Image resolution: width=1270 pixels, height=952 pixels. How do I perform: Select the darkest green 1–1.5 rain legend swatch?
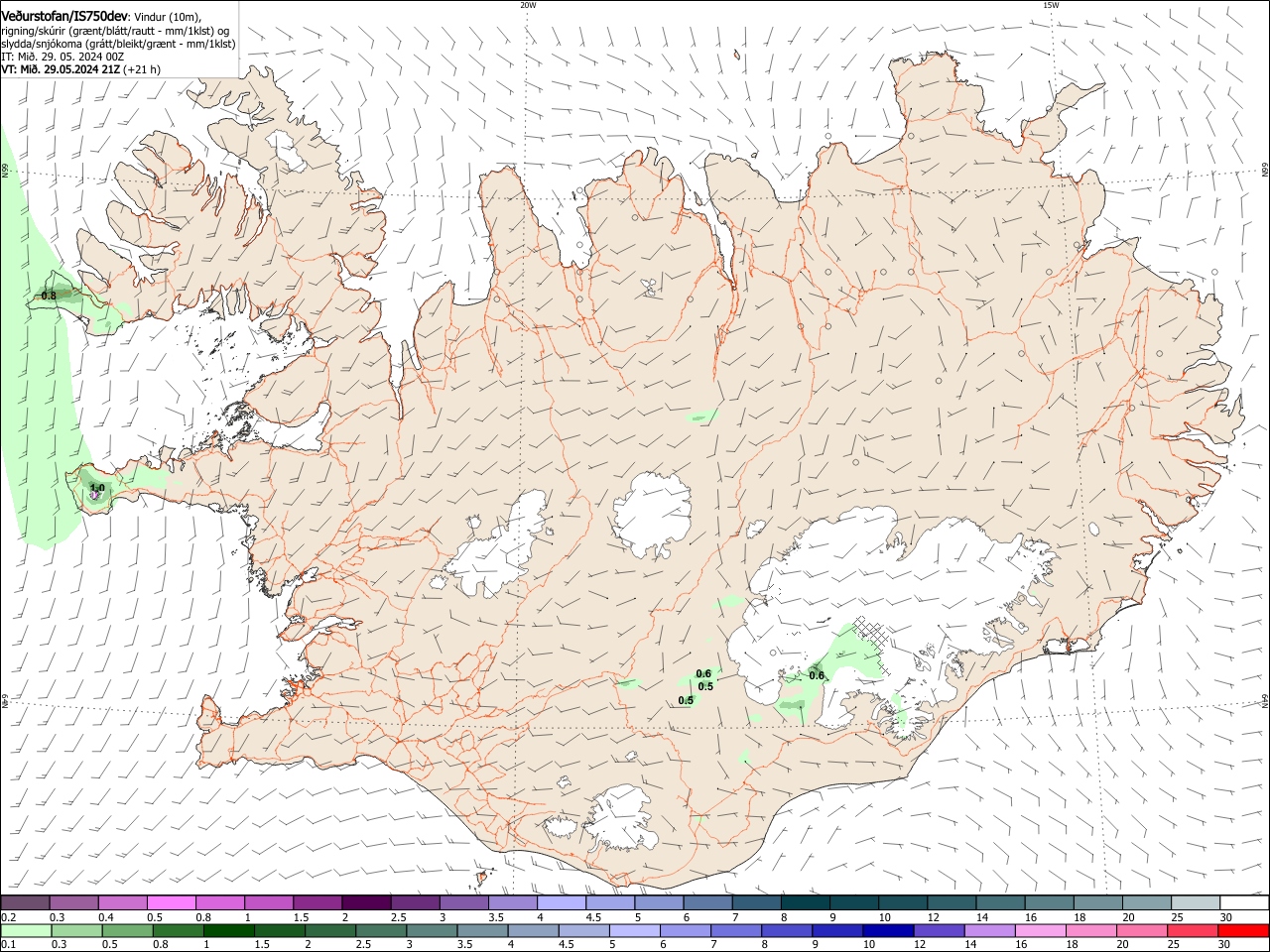tap(229, 931)
